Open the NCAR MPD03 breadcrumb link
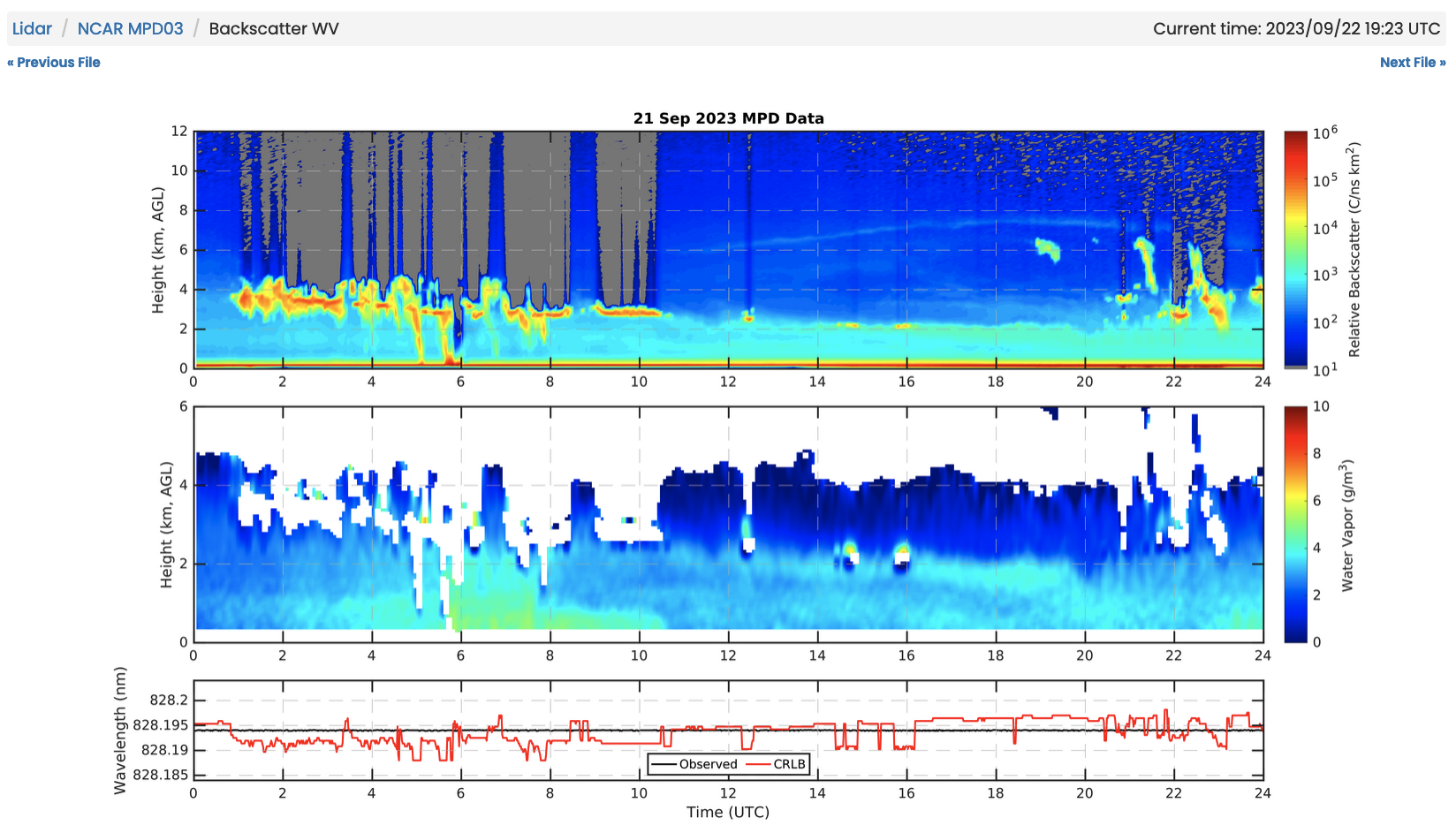1456x833 pixels. 130,28
